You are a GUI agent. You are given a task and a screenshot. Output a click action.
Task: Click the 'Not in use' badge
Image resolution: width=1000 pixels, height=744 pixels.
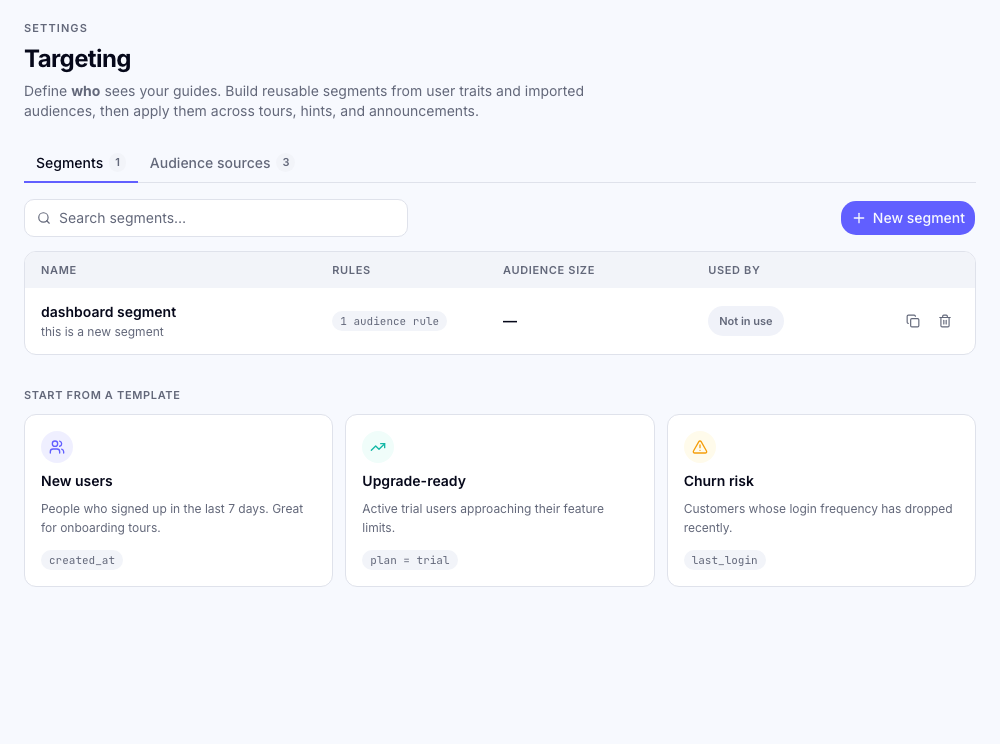click(746, 321)
